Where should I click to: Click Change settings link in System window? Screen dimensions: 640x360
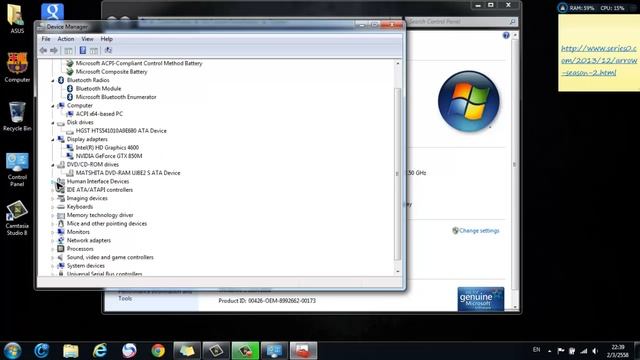tap(479, 231)
